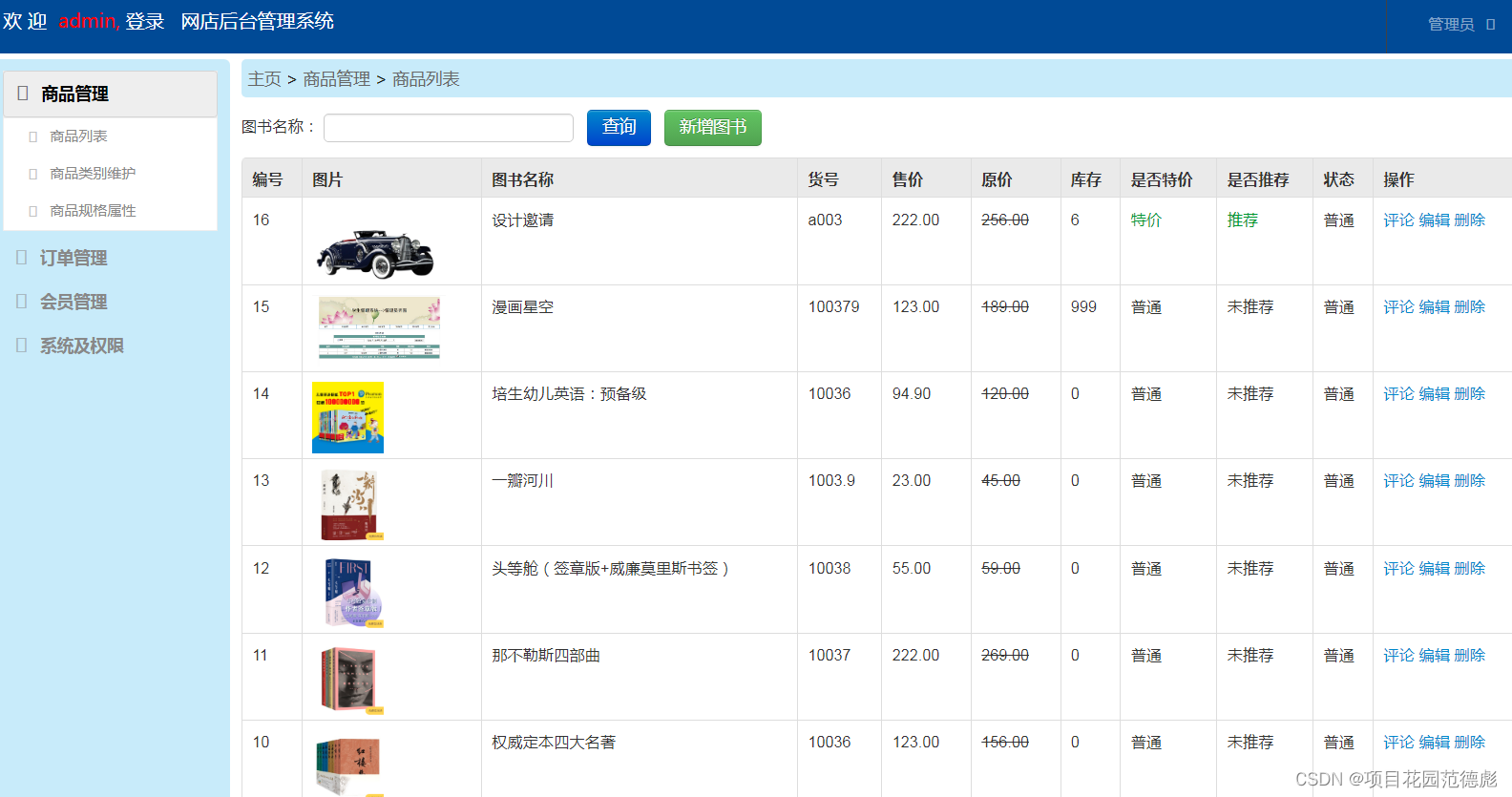Click the green 特价 label for 设计邀请
The width and height of the screenshot is (1512, 797).
(x=1146, y=220)
